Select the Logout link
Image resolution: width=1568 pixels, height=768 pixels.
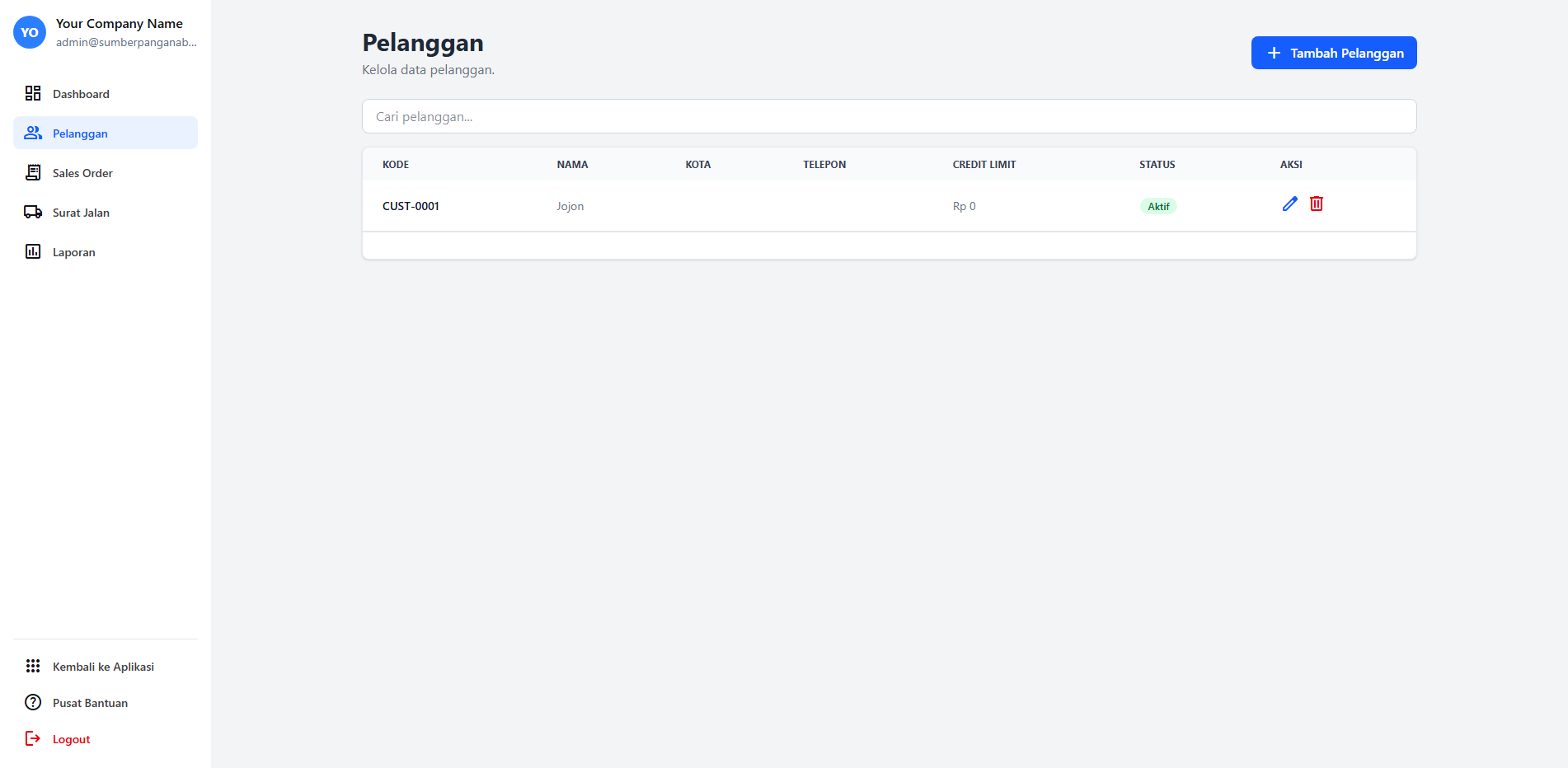point(71,739)
